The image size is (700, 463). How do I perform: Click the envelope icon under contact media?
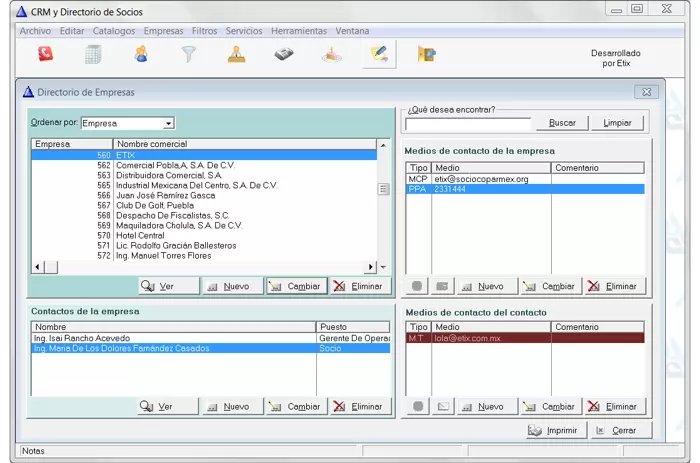441,407
